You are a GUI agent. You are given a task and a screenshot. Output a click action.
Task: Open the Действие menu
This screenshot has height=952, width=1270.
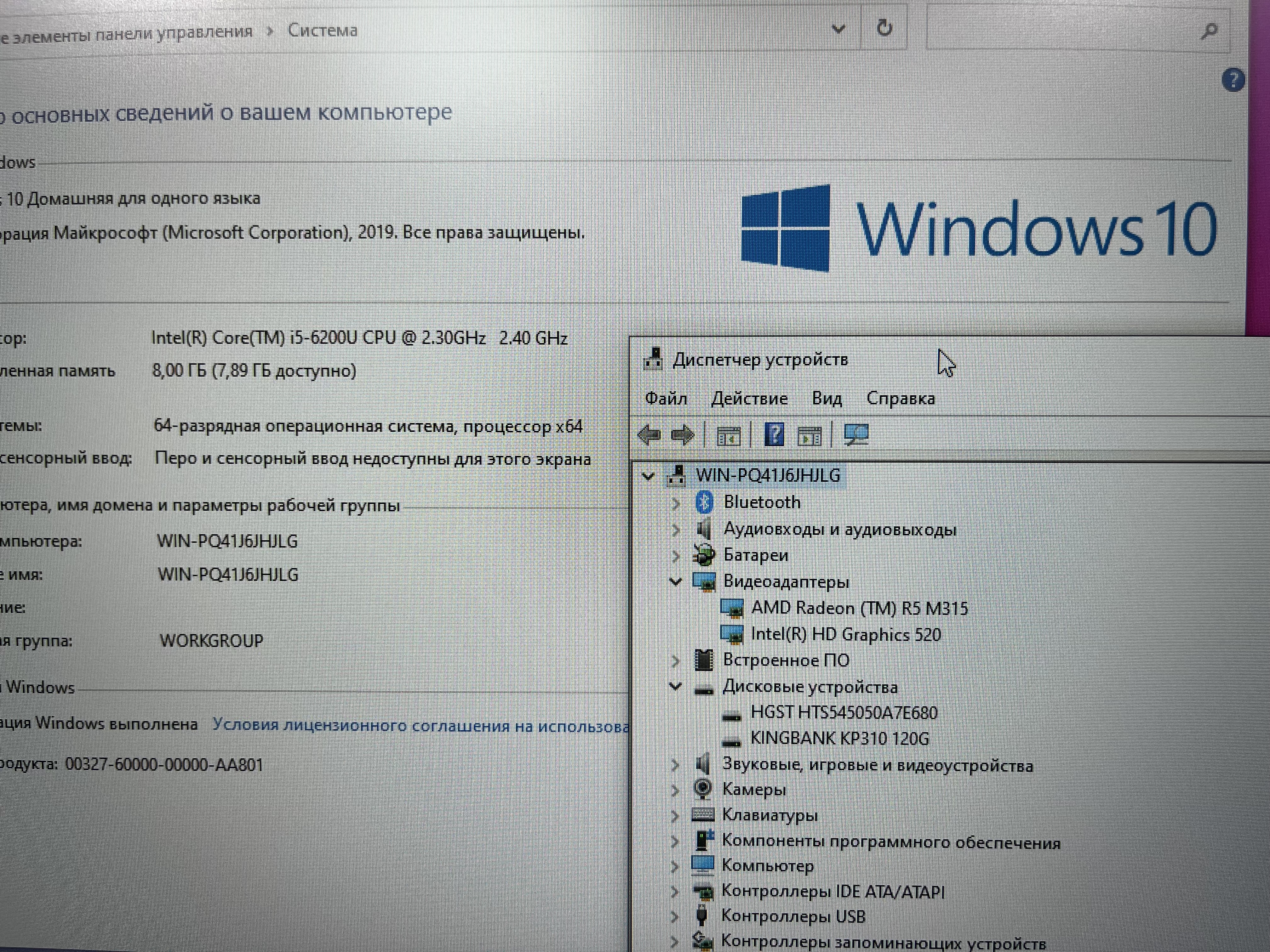[749, 398]
